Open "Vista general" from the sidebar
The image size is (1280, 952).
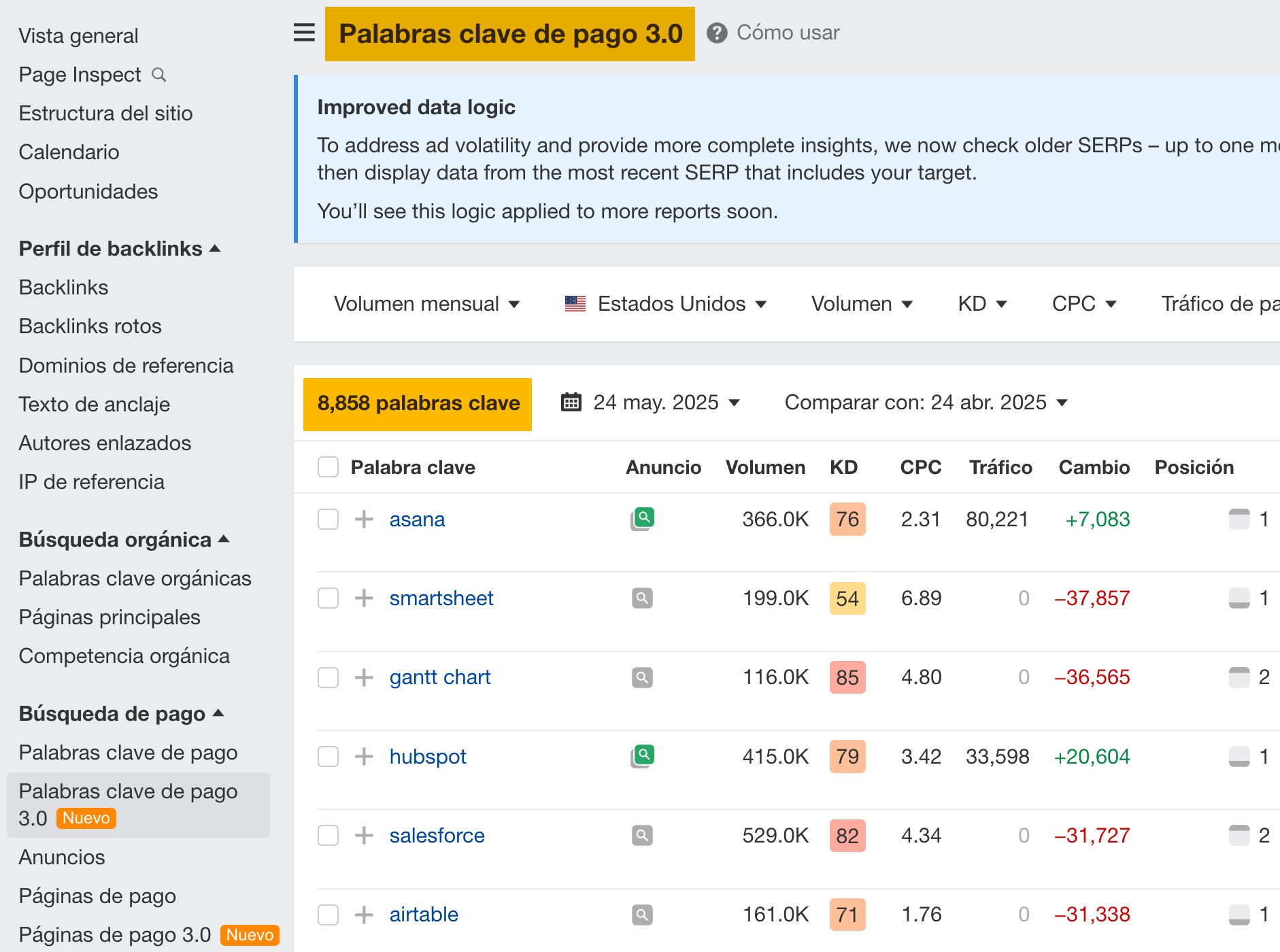point(78,35)
